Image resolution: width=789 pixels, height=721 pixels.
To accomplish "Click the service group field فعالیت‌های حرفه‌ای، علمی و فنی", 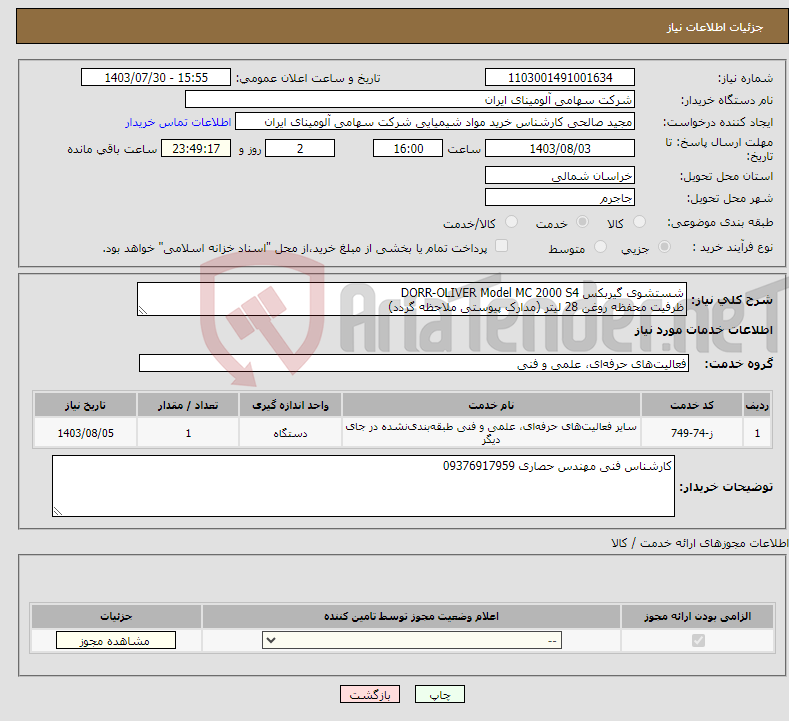I will tap(414, 363).
